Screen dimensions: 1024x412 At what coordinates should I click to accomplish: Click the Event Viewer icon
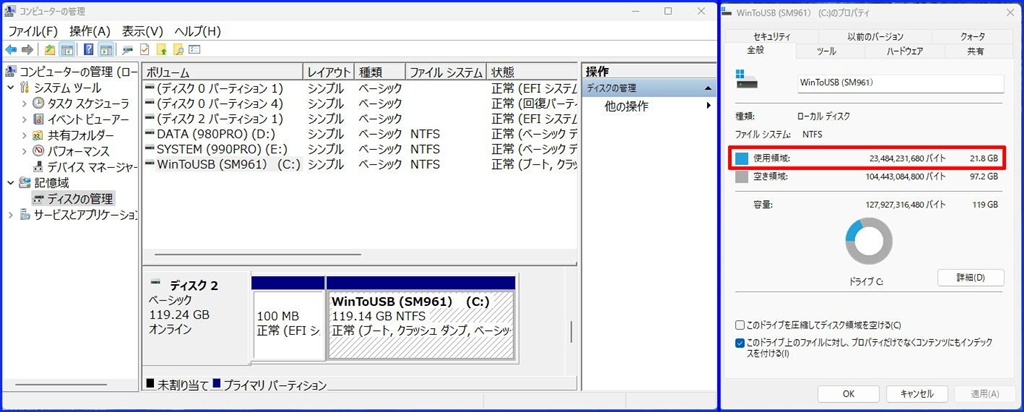coord(39,119)
